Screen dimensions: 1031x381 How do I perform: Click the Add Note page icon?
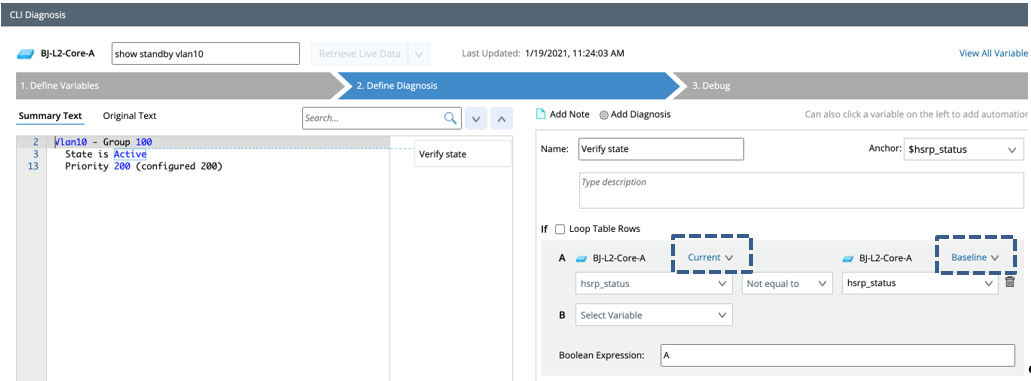click(541, 114)
